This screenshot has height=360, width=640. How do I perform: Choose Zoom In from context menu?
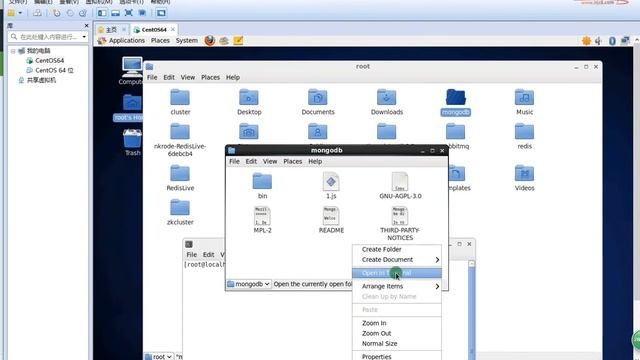[397, 323]
